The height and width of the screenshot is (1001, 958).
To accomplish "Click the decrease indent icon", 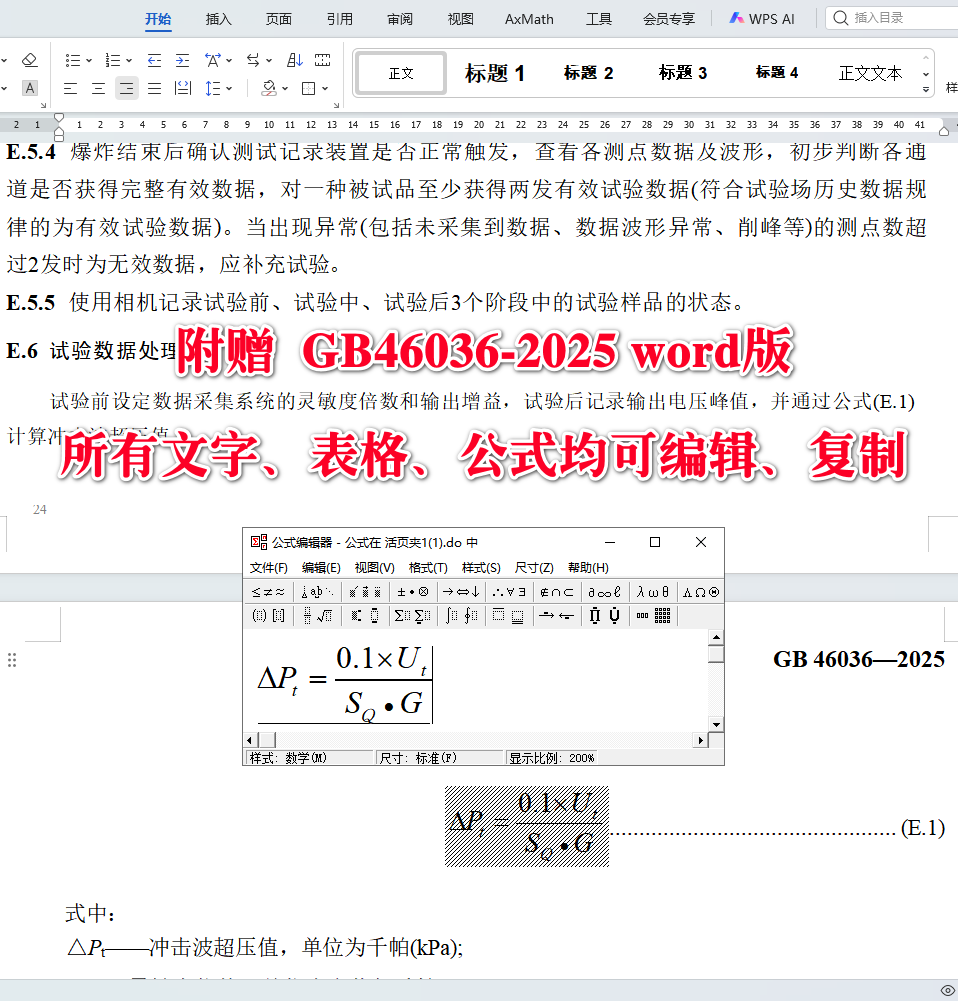I will [155, 59].
